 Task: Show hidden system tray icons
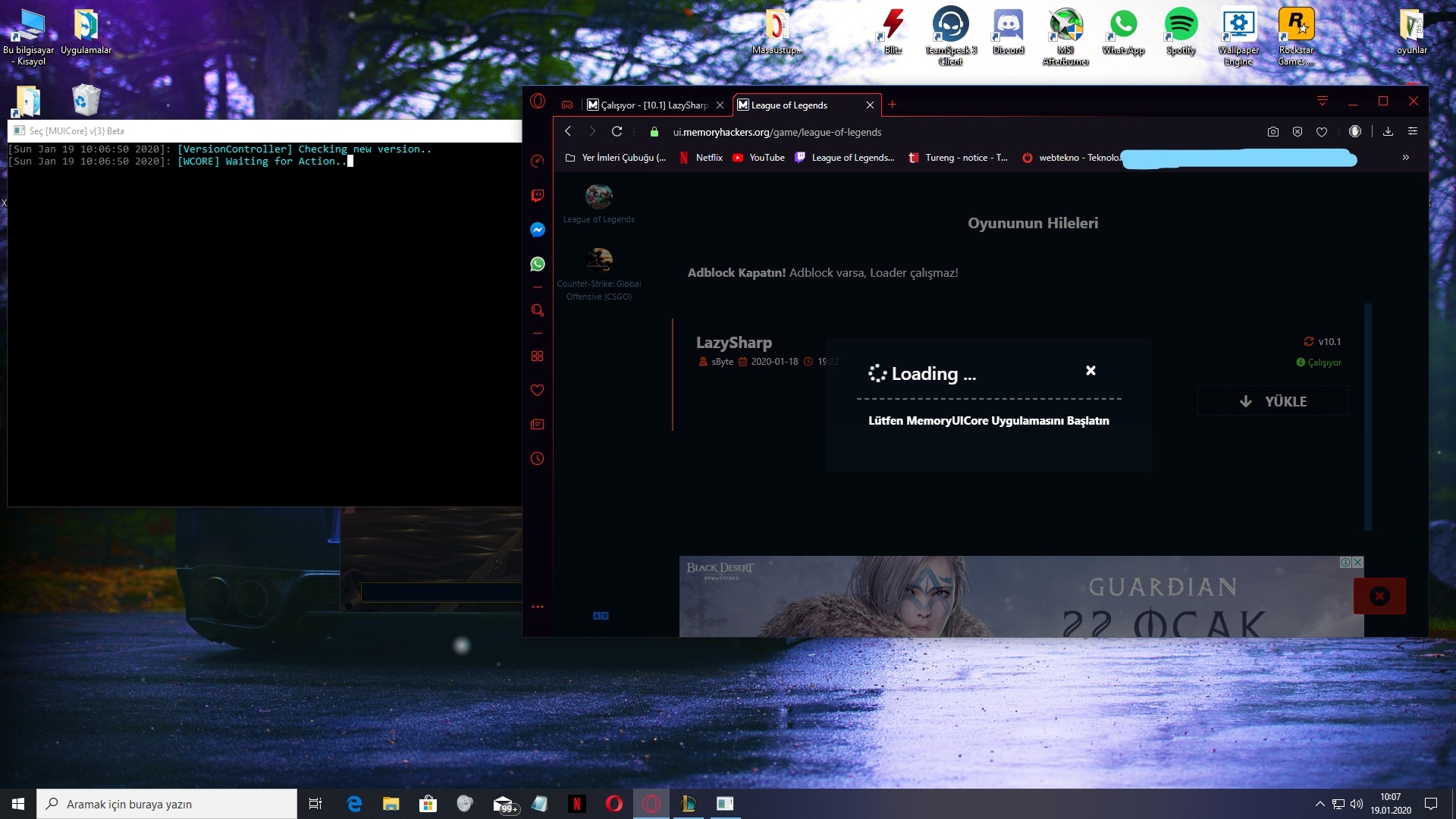tap(1319, 804)
